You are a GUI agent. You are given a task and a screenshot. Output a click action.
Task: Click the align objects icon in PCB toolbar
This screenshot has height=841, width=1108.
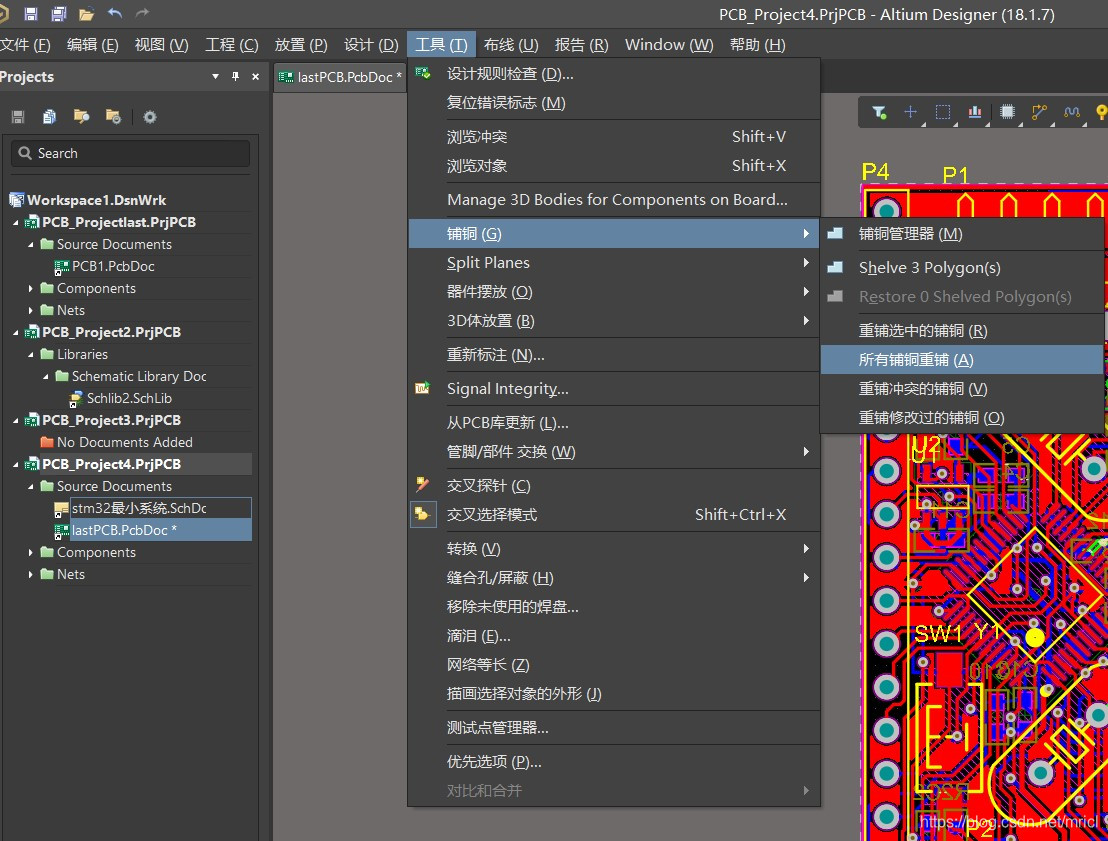[974, 112]
